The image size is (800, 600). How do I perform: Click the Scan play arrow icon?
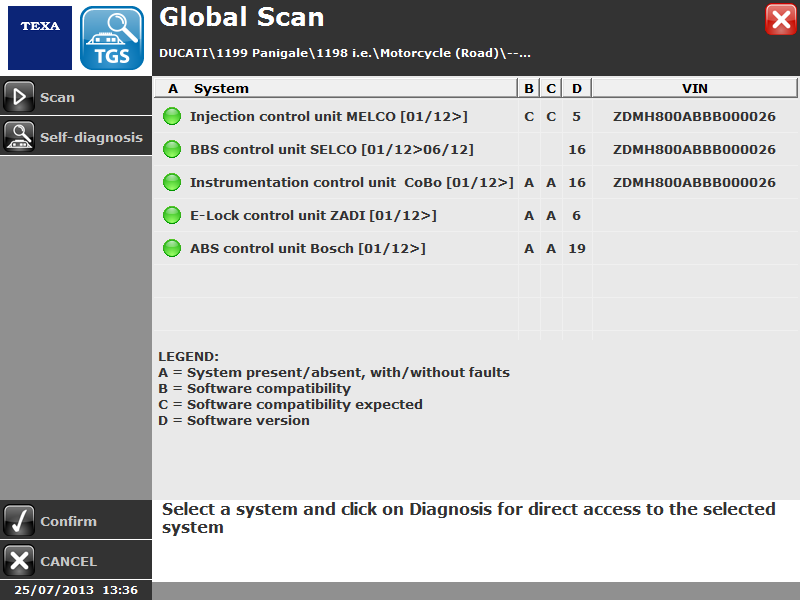click(x=19, y=96)
